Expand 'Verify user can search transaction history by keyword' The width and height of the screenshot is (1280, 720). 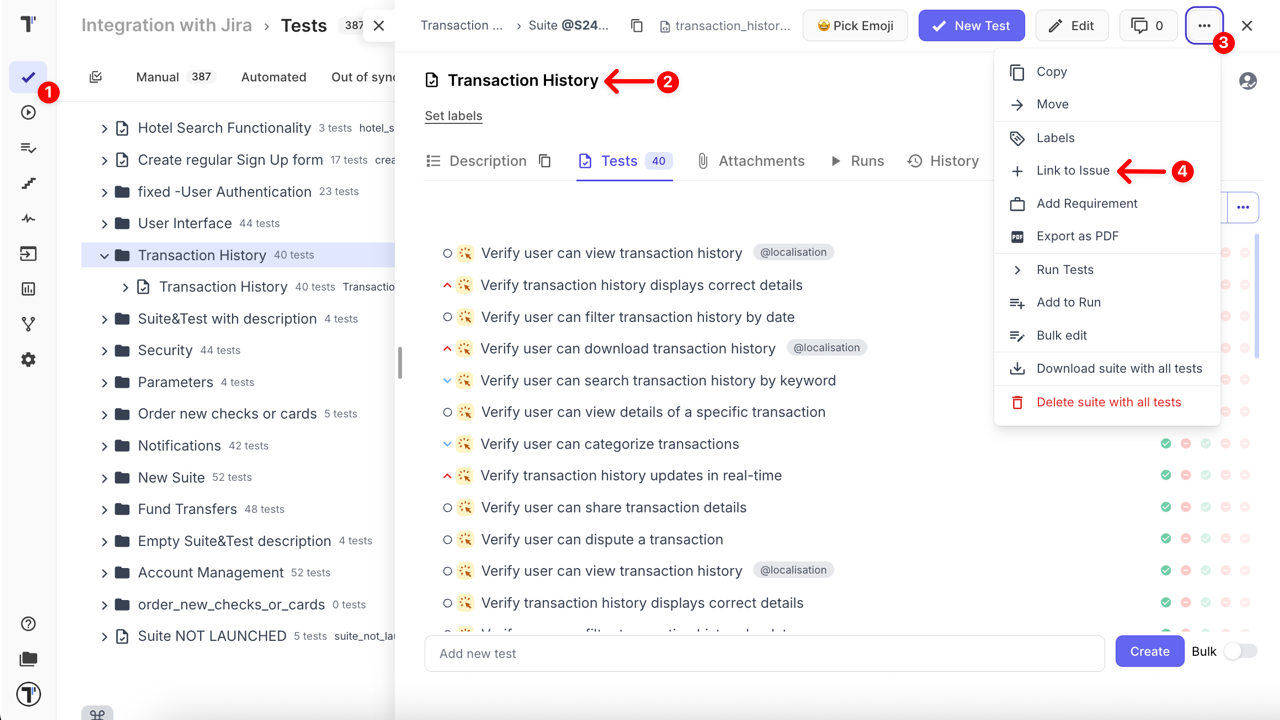(447, 380)
